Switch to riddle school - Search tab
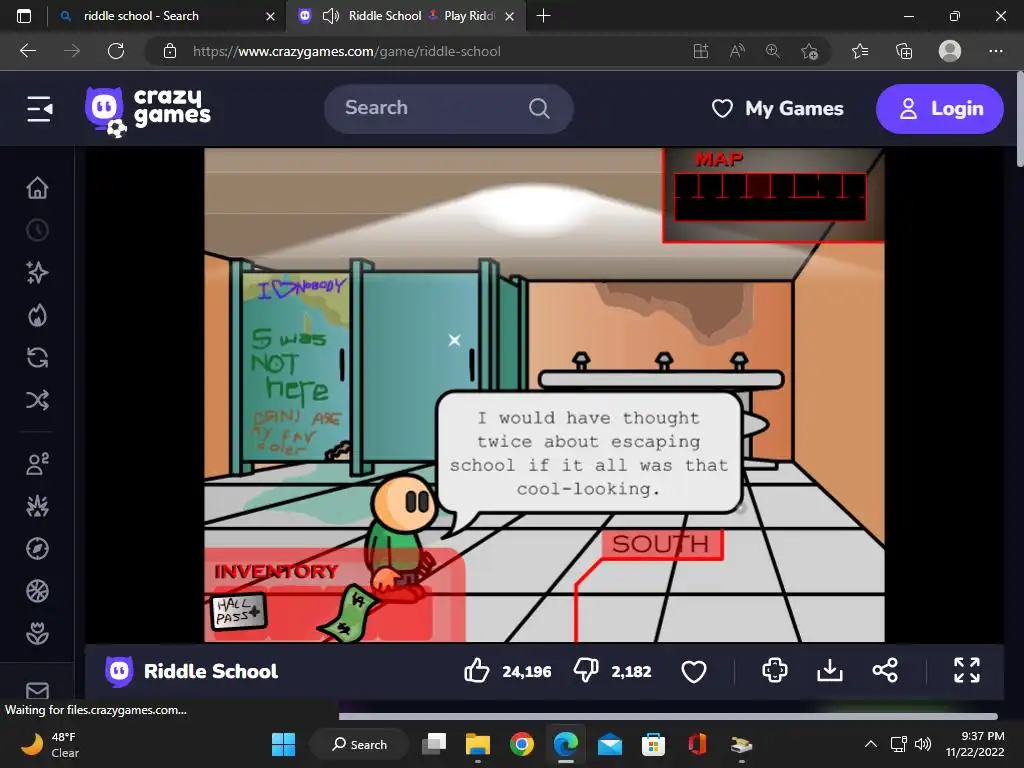Image resolution: width=1024 pixels, height=768 pixels. click(x=167, y=16)
